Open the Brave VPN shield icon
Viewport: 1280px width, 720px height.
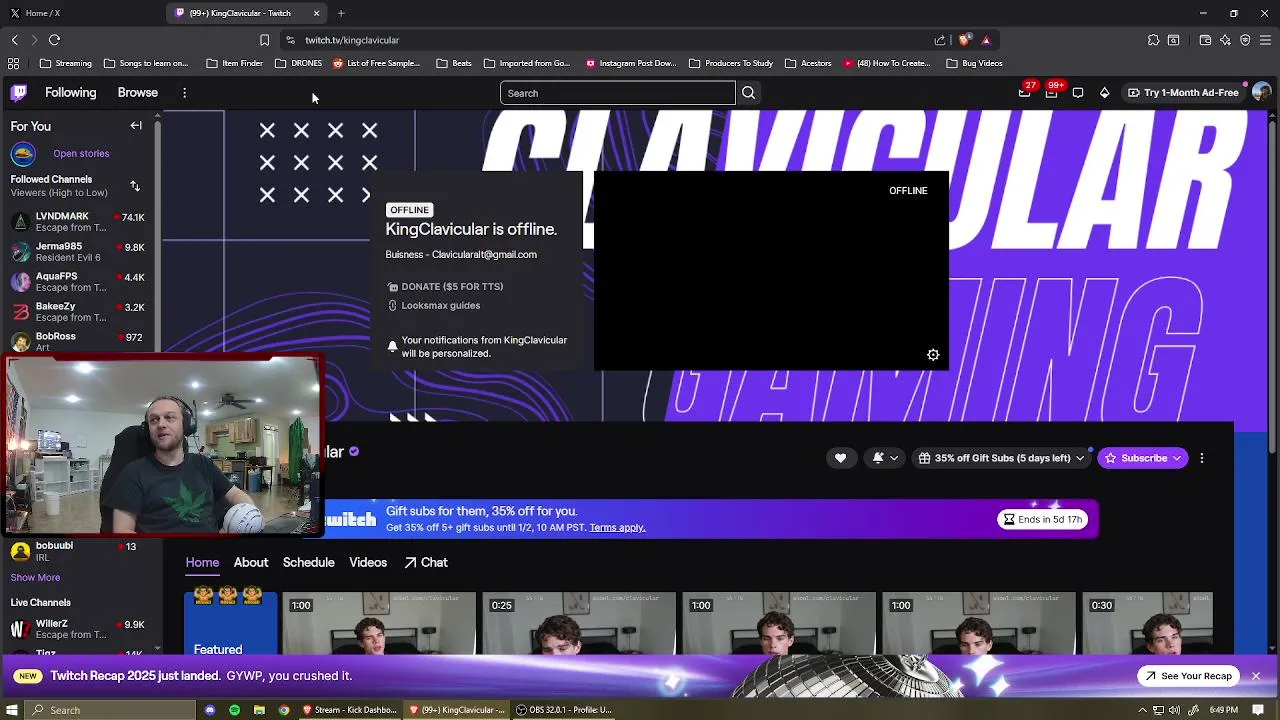(x=1245, y=40)
